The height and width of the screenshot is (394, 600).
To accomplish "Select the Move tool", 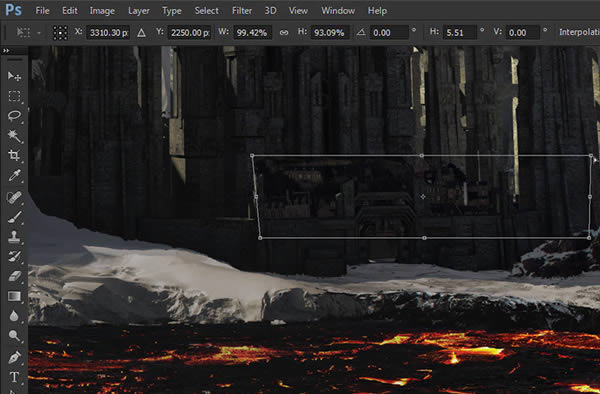I will pyautogui.click(x=15, y=77).
